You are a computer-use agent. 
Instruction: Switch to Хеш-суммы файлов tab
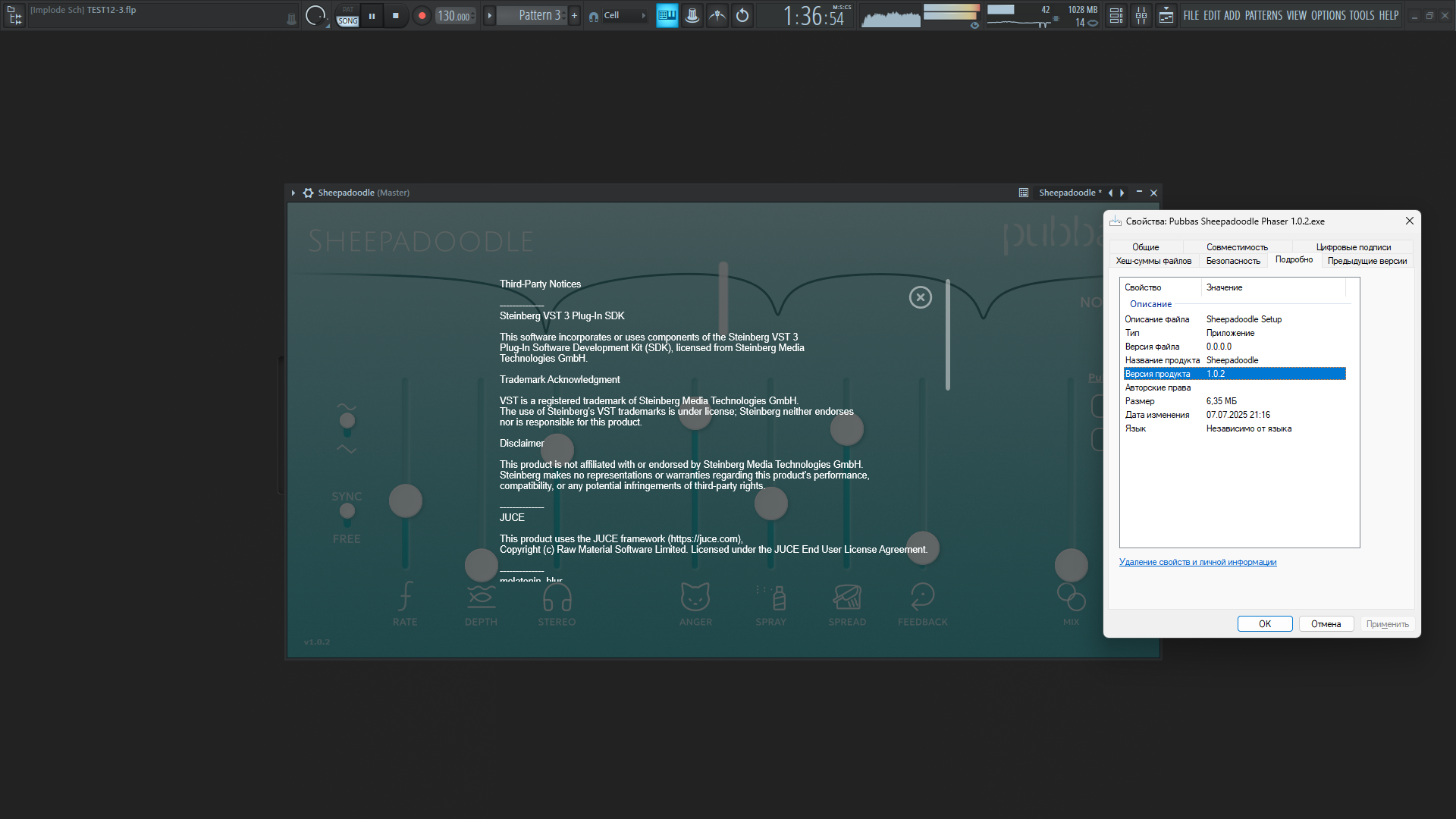pyautogui.click(x=1153, y=261)
